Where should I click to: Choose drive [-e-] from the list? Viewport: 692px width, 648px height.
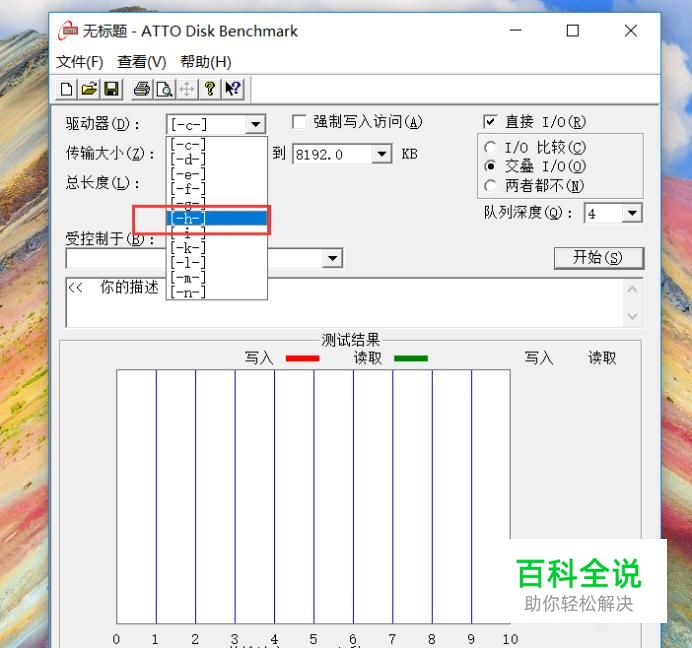pyautogui.click(x=217, y=174)
